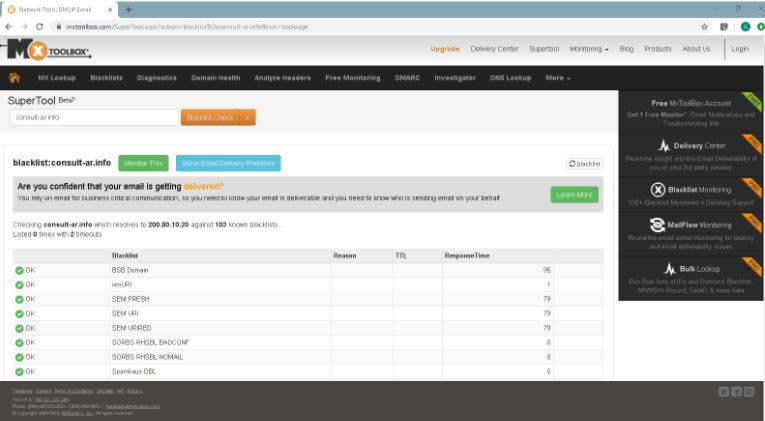Click the teal profile avatar icon
Viewport: 765px width, 421px height.
pyautogui.click(x=745, y=27)
